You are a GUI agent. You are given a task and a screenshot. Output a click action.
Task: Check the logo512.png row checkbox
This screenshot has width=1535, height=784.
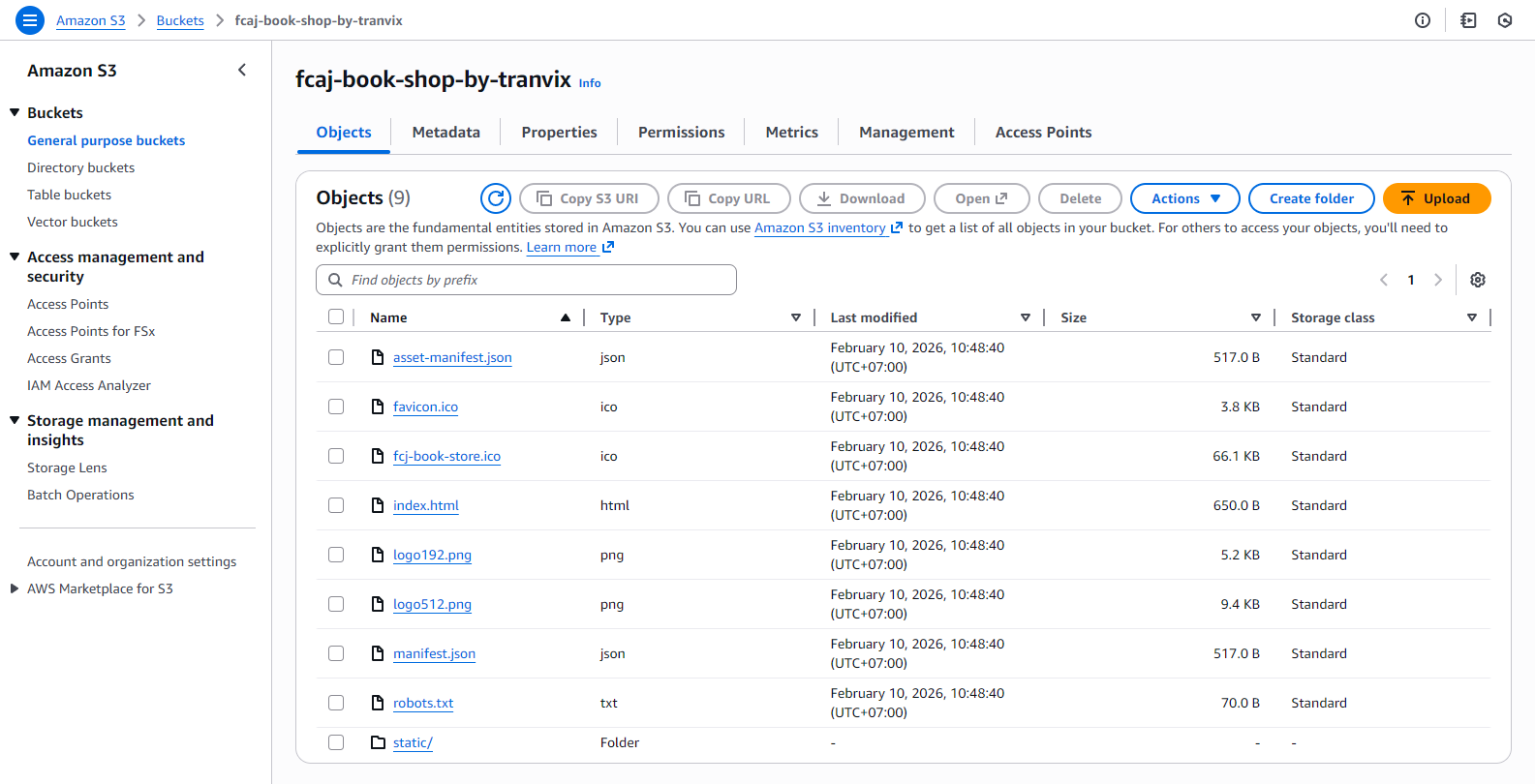336,604
